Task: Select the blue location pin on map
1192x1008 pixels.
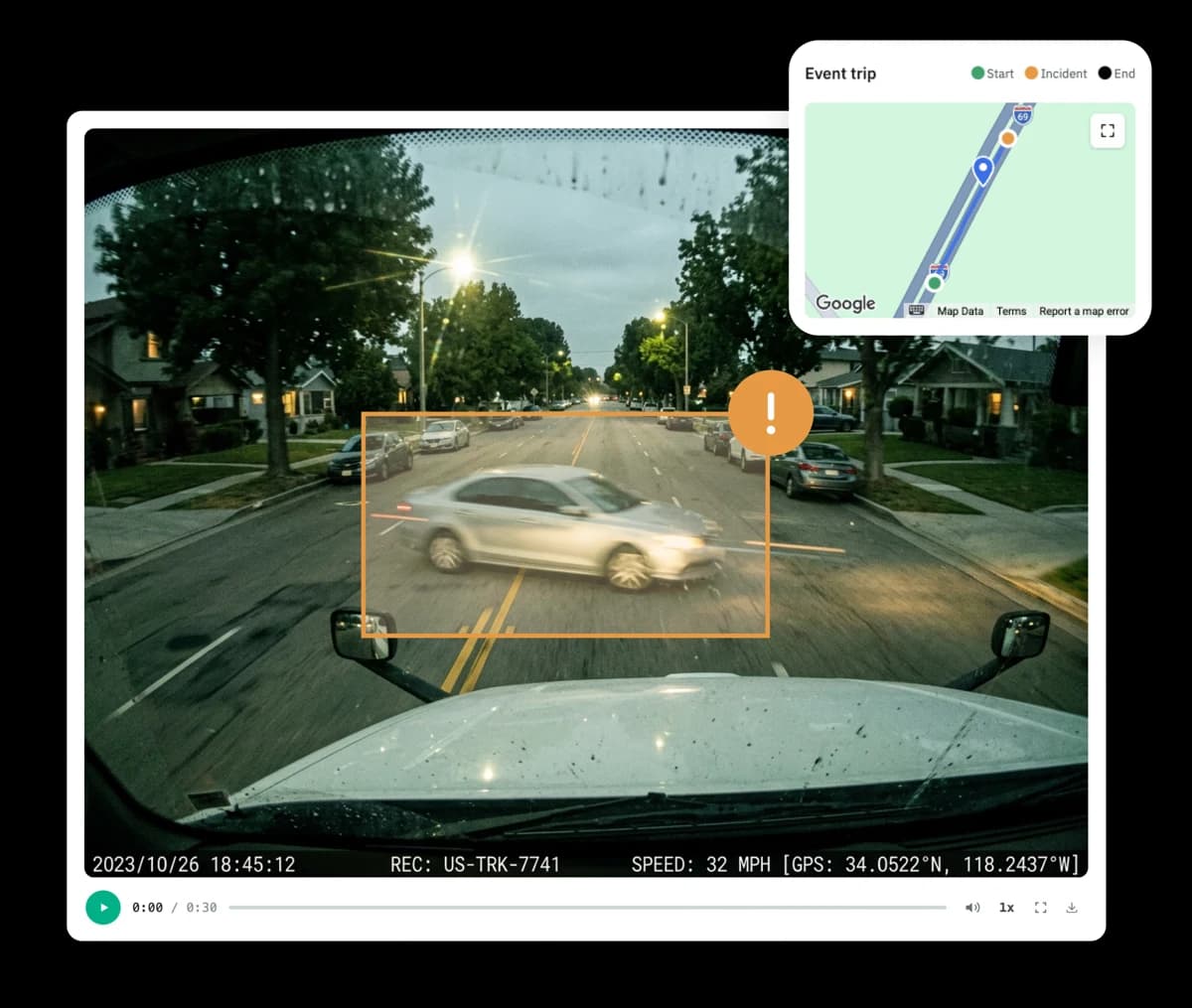Action: click(x=982, y=171)
